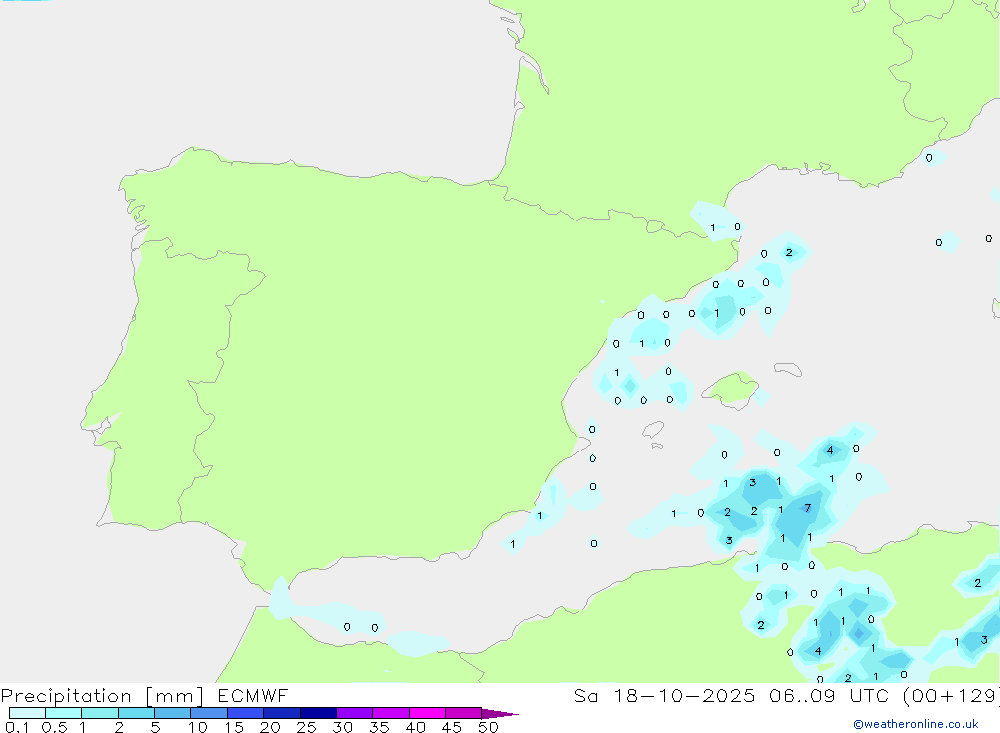The width and height of the screenshot is (1000, 733).
Task: Select the 0.5–1 mm legend color box
Action: pos(63,713)
